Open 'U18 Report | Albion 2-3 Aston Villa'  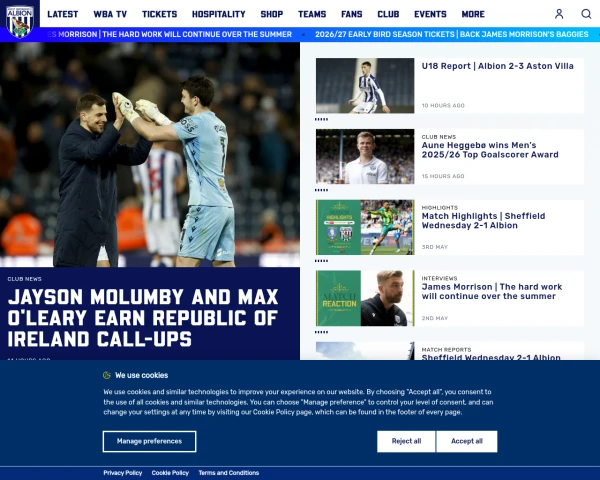click(x=497, y=66)
